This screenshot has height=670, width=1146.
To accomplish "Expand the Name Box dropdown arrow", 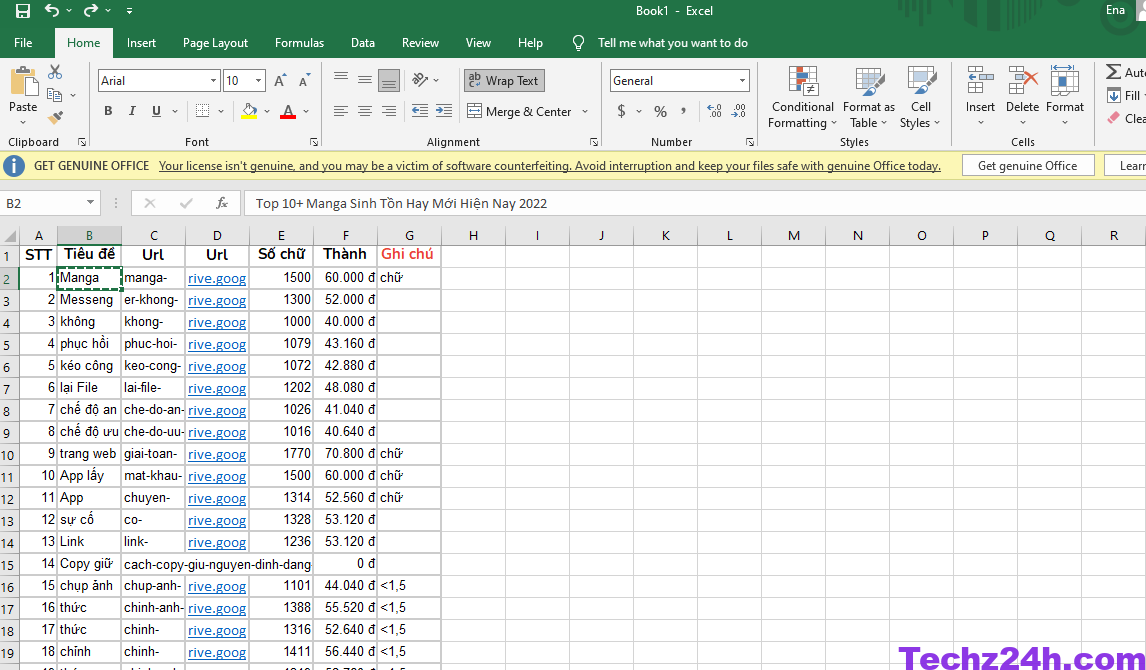I will [90, 203].
